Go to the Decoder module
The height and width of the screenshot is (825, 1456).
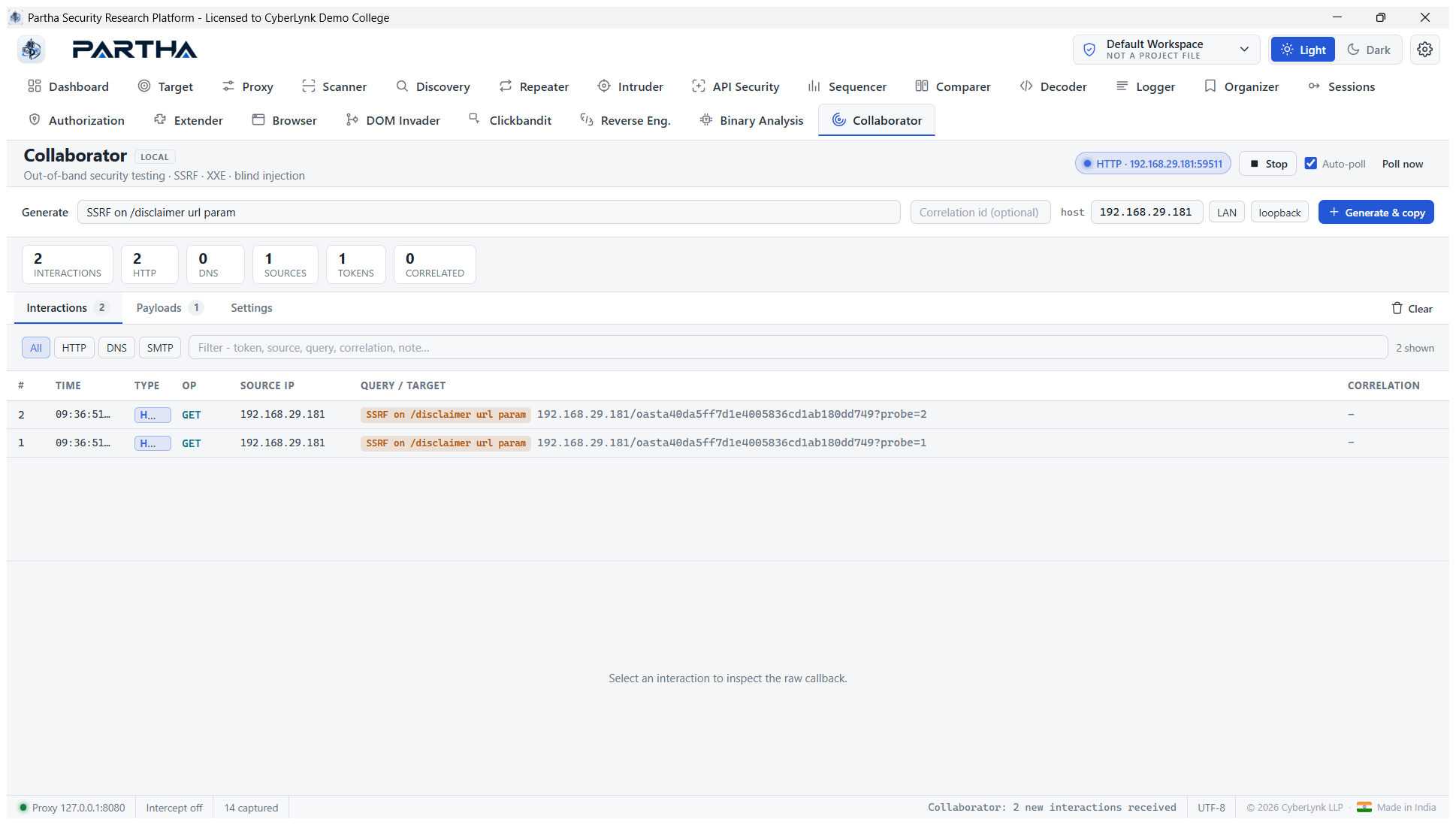[x=1053, y=86]
